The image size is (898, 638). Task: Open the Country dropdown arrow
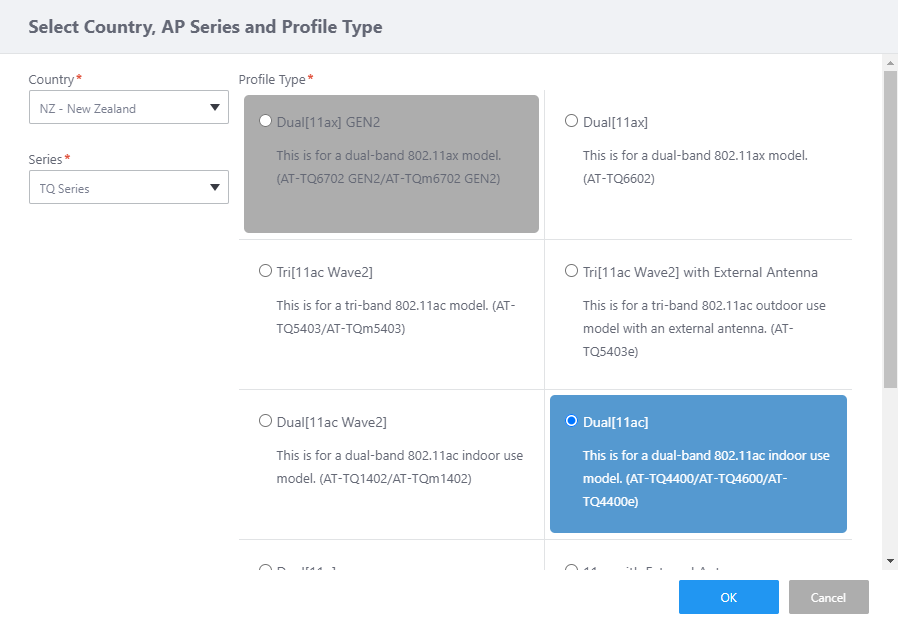pyautogui.click(x=214, y=108)
